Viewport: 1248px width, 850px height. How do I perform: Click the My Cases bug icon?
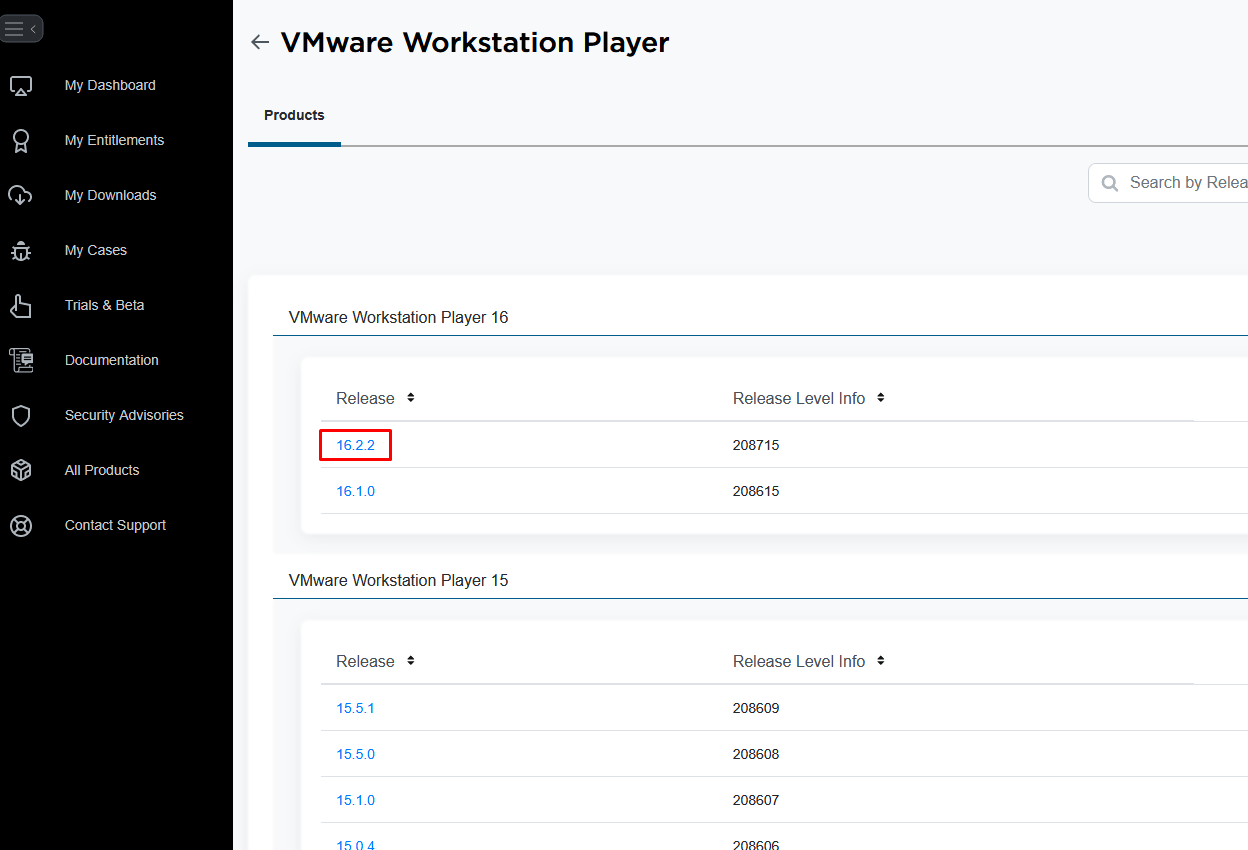pos(21,251)
